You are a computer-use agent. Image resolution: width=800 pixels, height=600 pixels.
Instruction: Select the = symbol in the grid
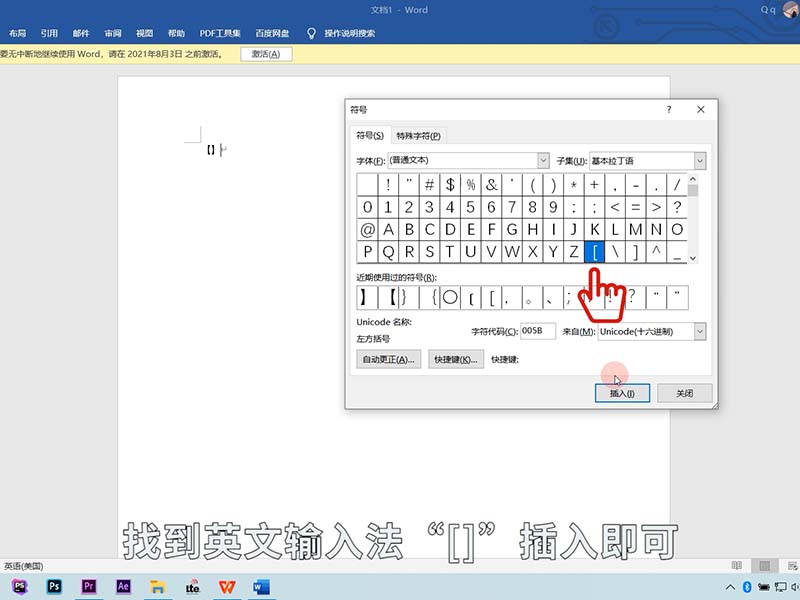[x=636, y=207]
